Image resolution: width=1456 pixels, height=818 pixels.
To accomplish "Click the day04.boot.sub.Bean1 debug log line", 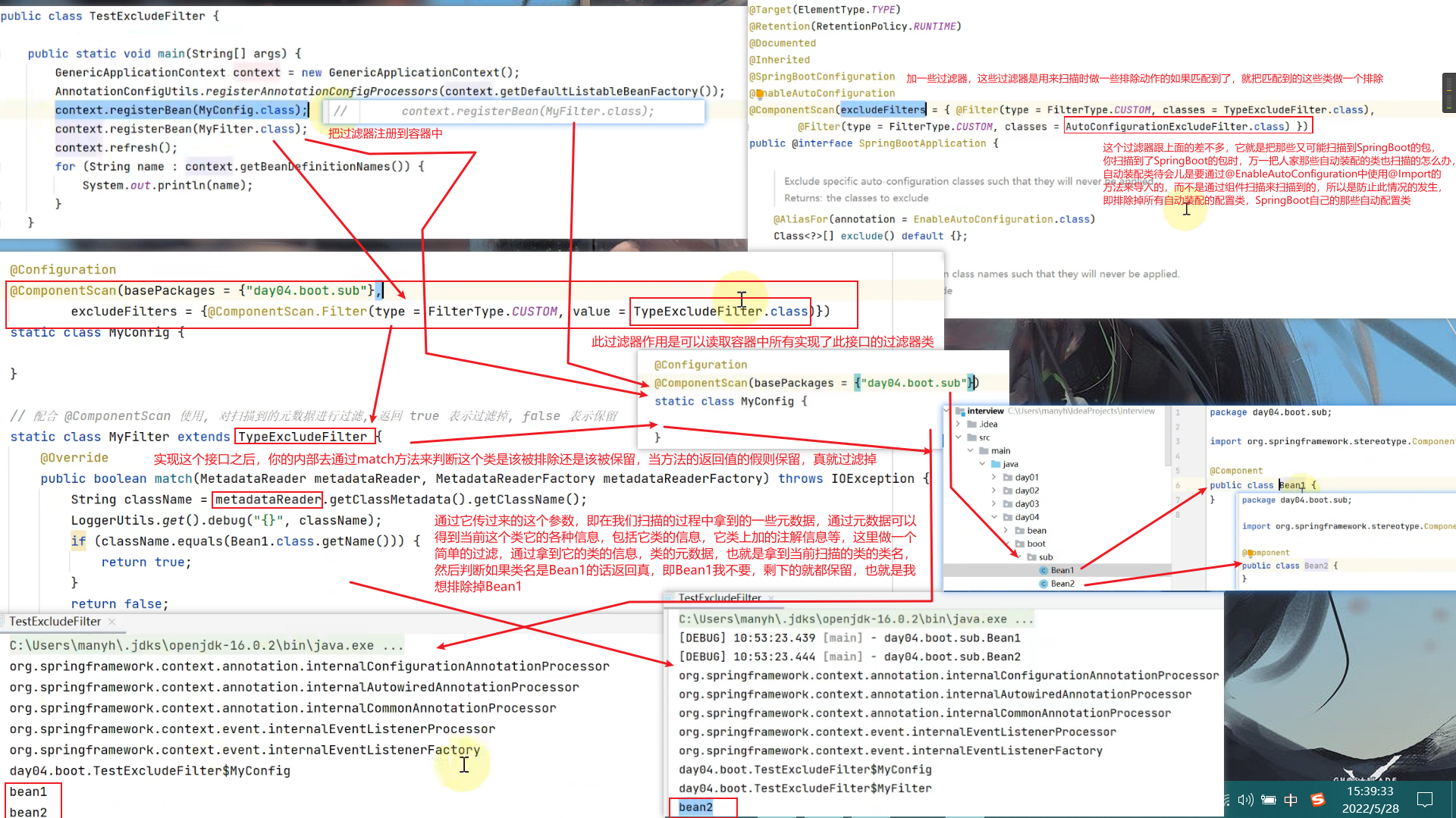I will coord(849,638).
